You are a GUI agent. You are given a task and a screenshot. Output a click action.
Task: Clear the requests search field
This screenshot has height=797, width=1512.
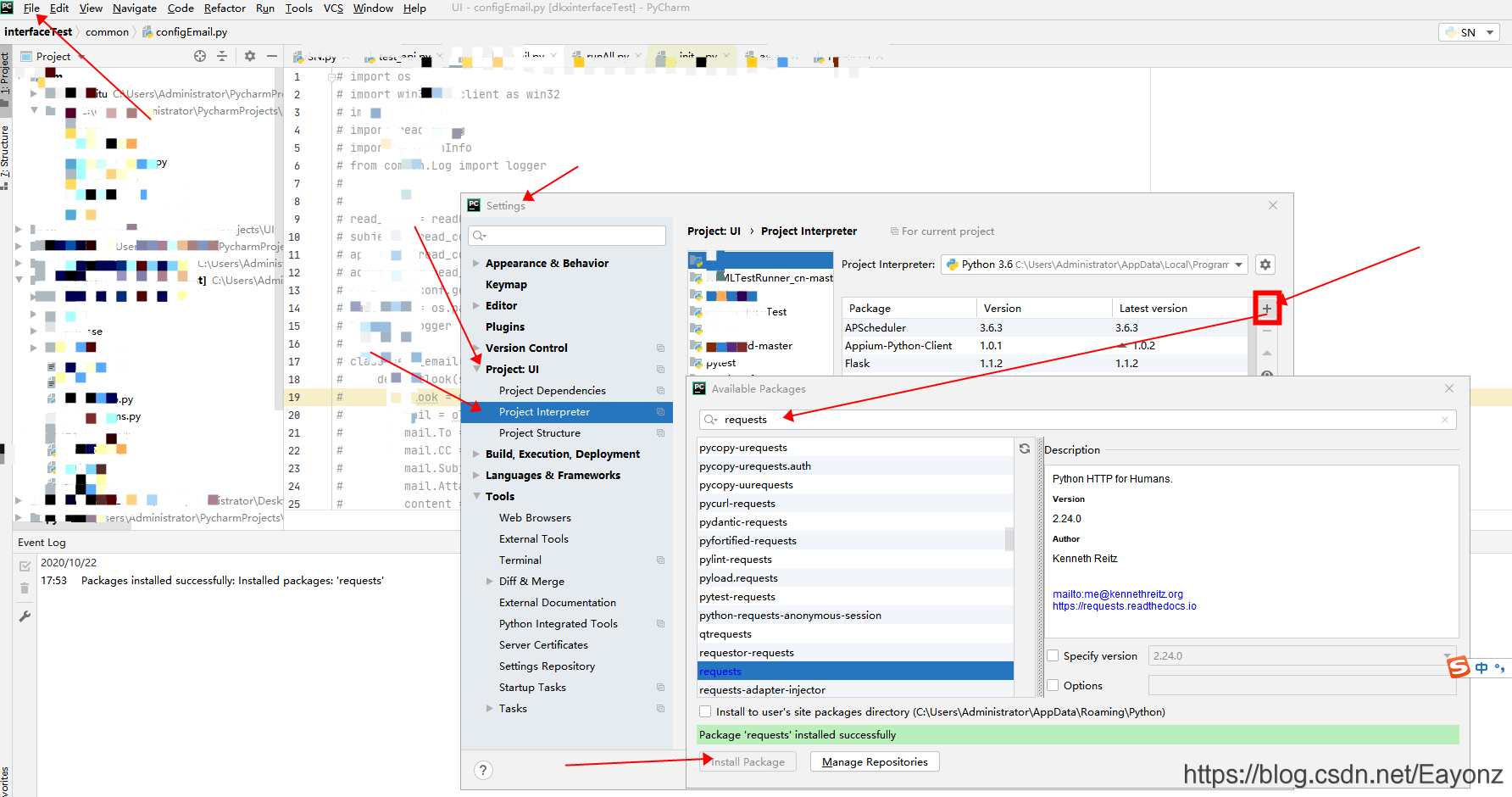(x=1444, y=420)
